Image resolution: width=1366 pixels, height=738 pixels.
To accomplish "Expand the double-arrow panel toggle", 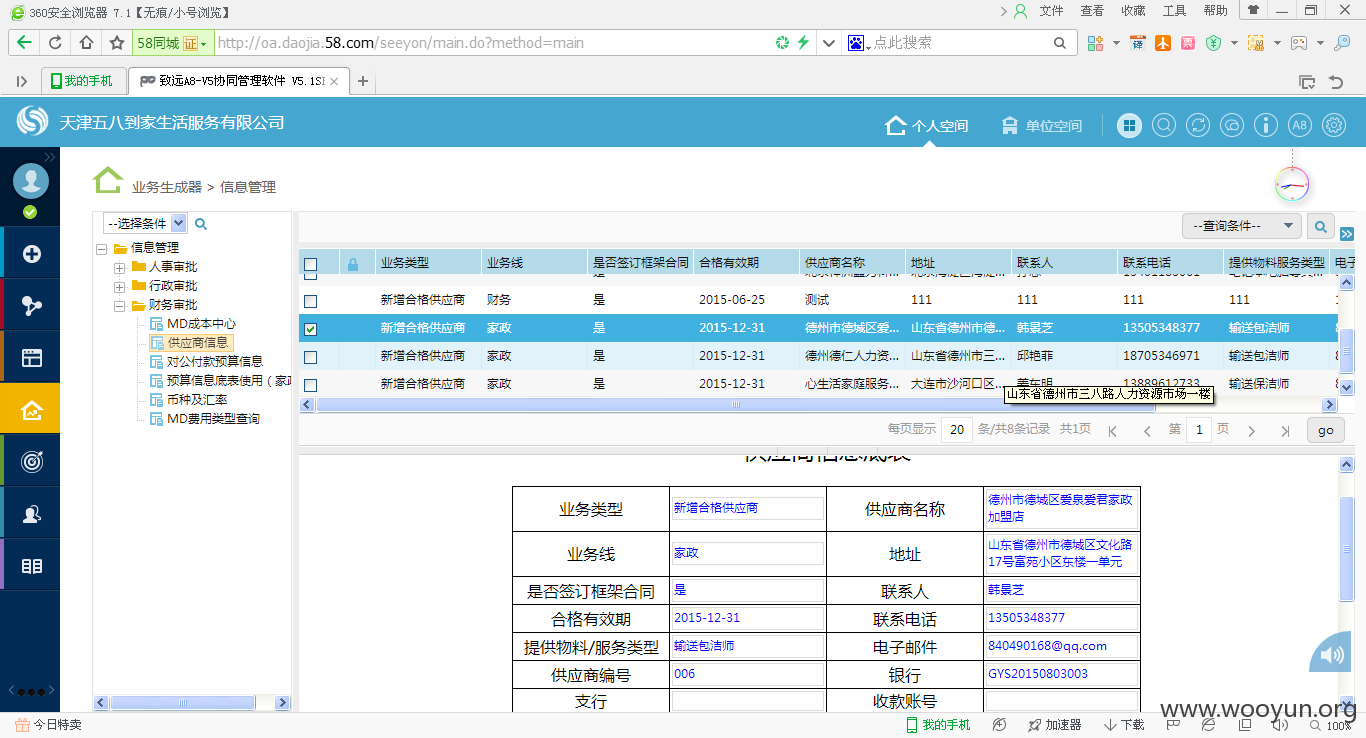I will [x=1347, y=234].
